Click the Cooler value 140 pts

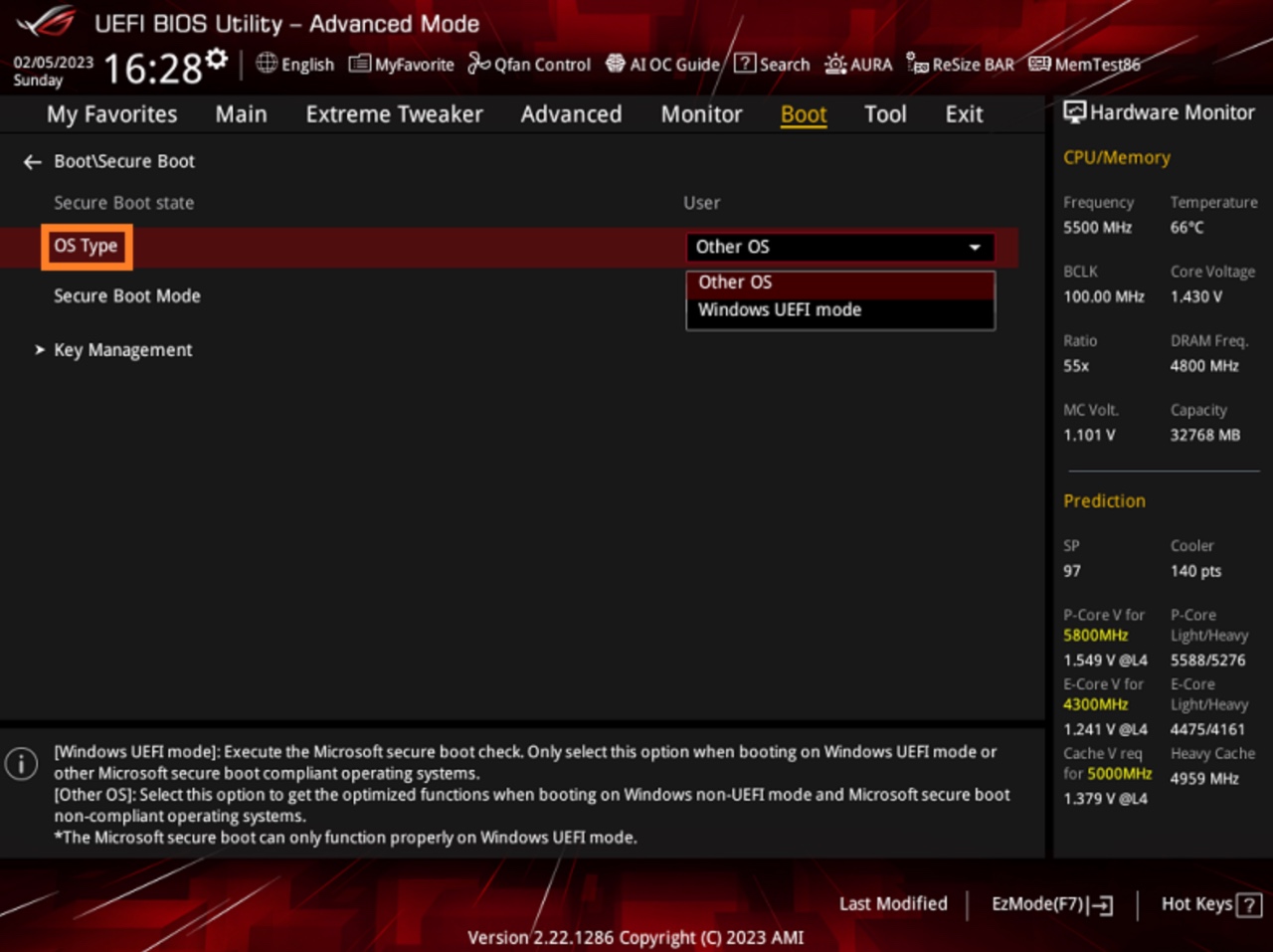tap(1195, 571)
